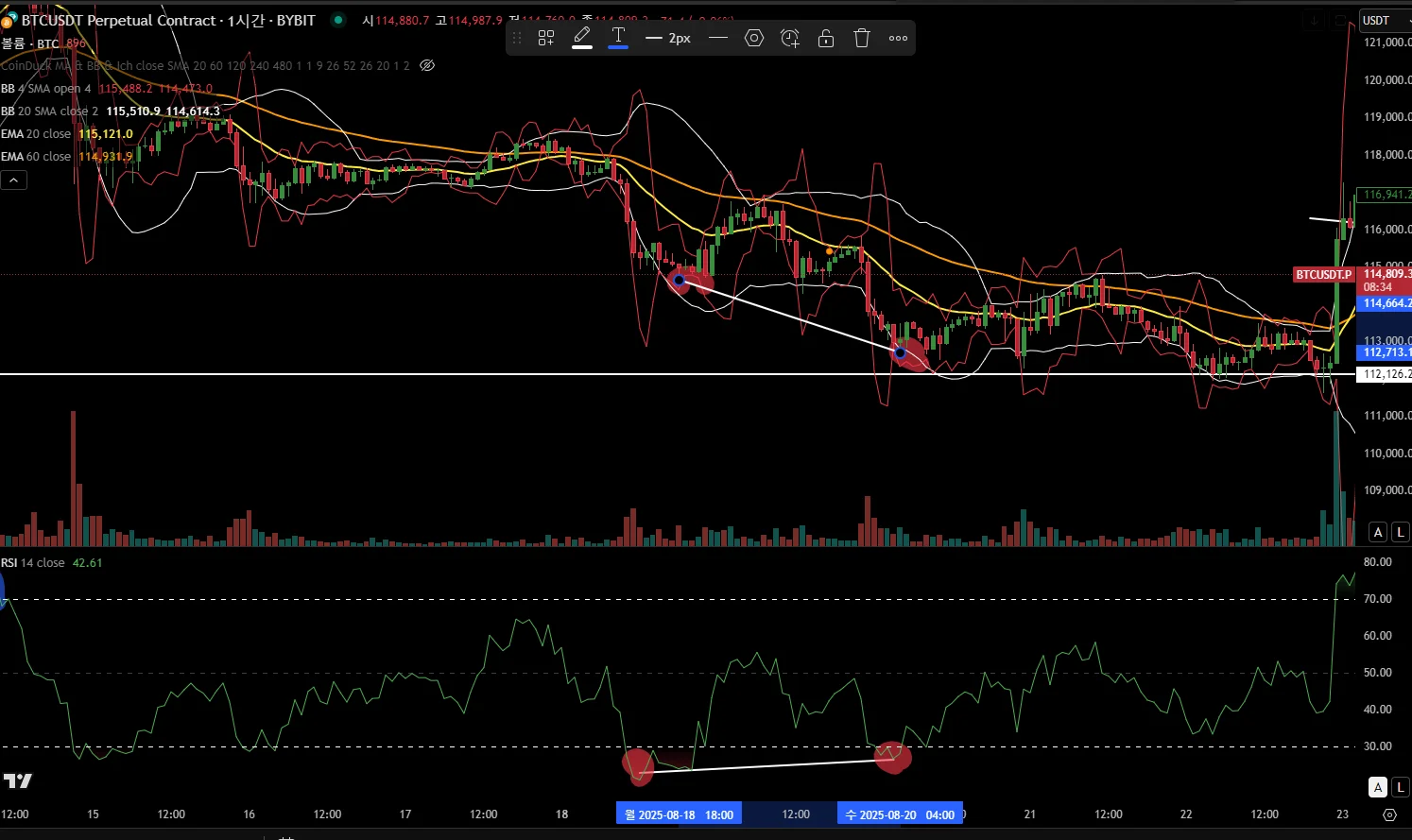Change the line color with pencil icon
Viewport: 1412px width, 840px height.
click(582, 38)
